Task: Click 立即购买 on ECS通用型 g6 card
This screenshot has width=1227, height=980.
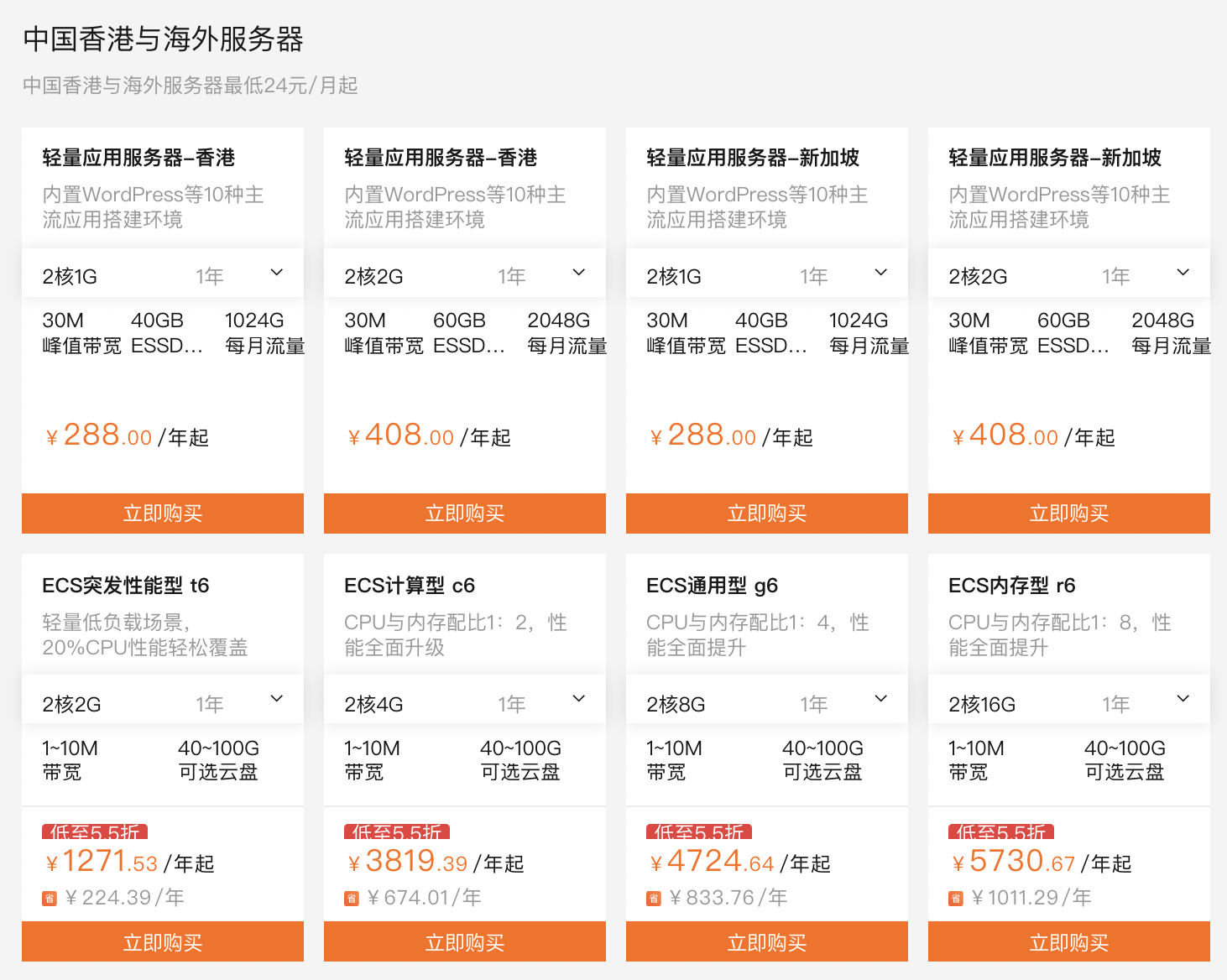Action: point(766,941)
